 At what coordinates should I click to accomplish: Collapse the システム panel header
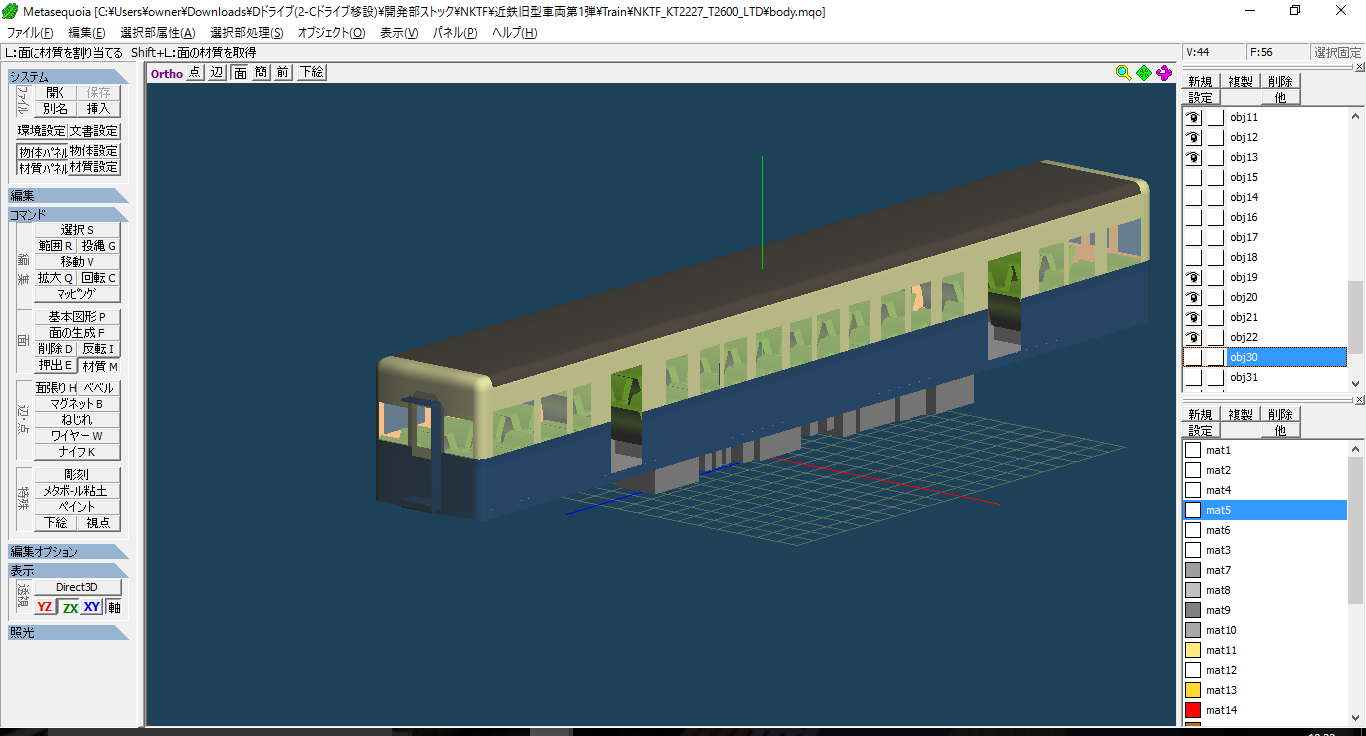68,77
